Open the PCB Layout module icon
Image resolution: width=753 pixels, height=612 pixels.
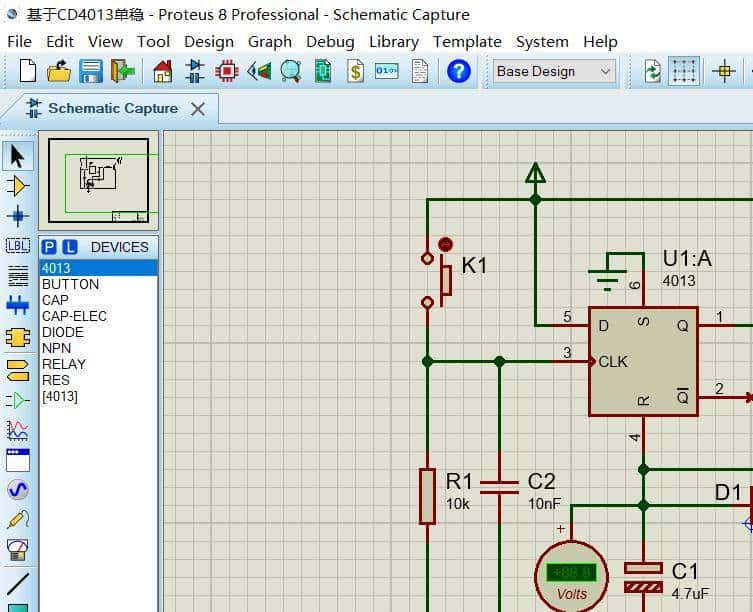coord(227,71)
